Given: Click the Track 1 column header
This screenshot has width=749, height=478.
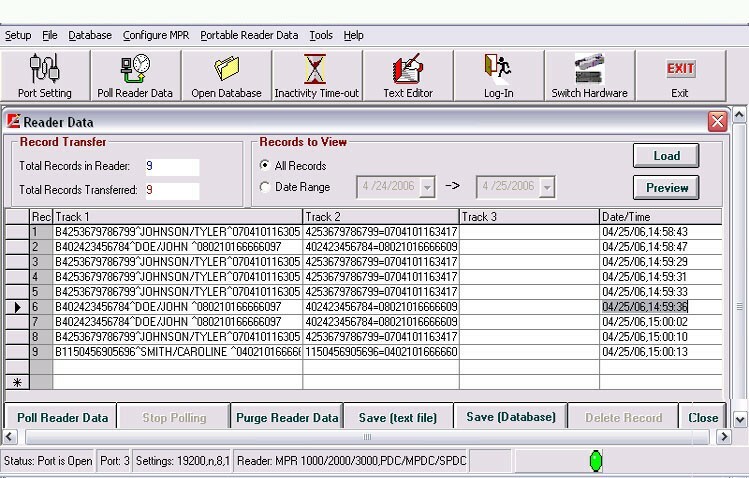Looking at the screenshot, I should (x=178, y=217).
